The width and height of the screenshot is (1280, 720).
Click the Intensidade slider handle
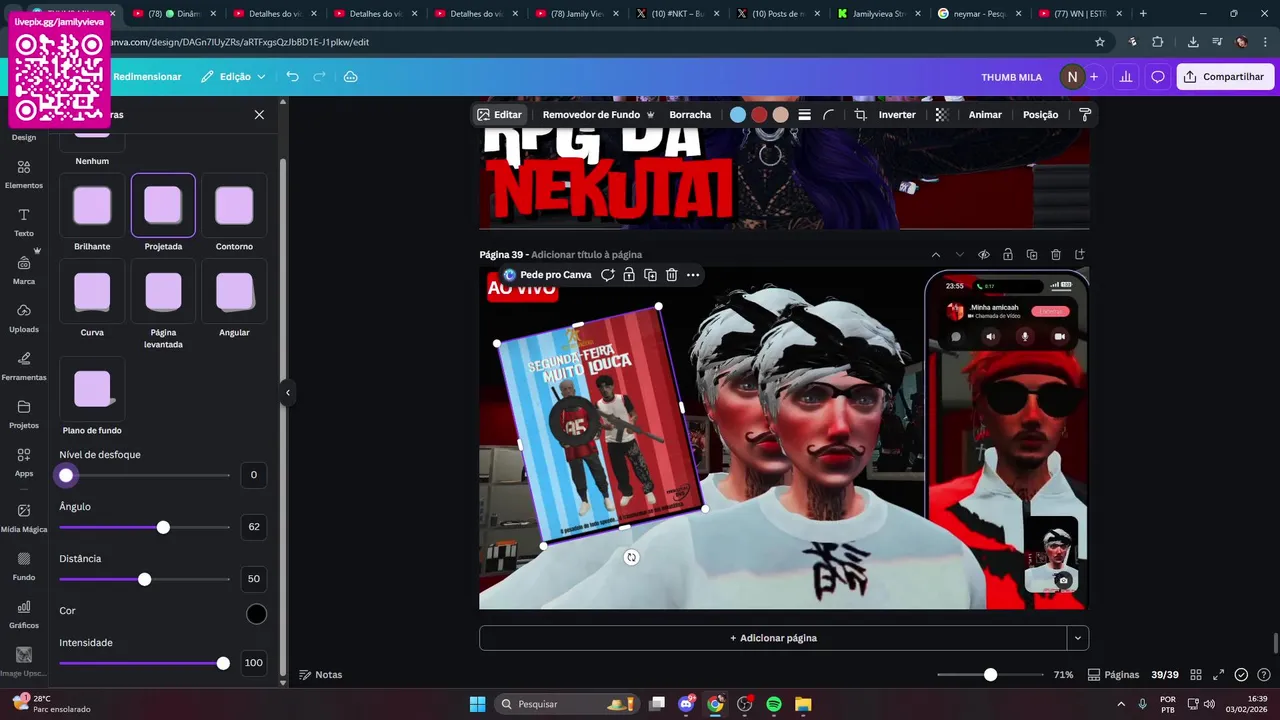223,663
